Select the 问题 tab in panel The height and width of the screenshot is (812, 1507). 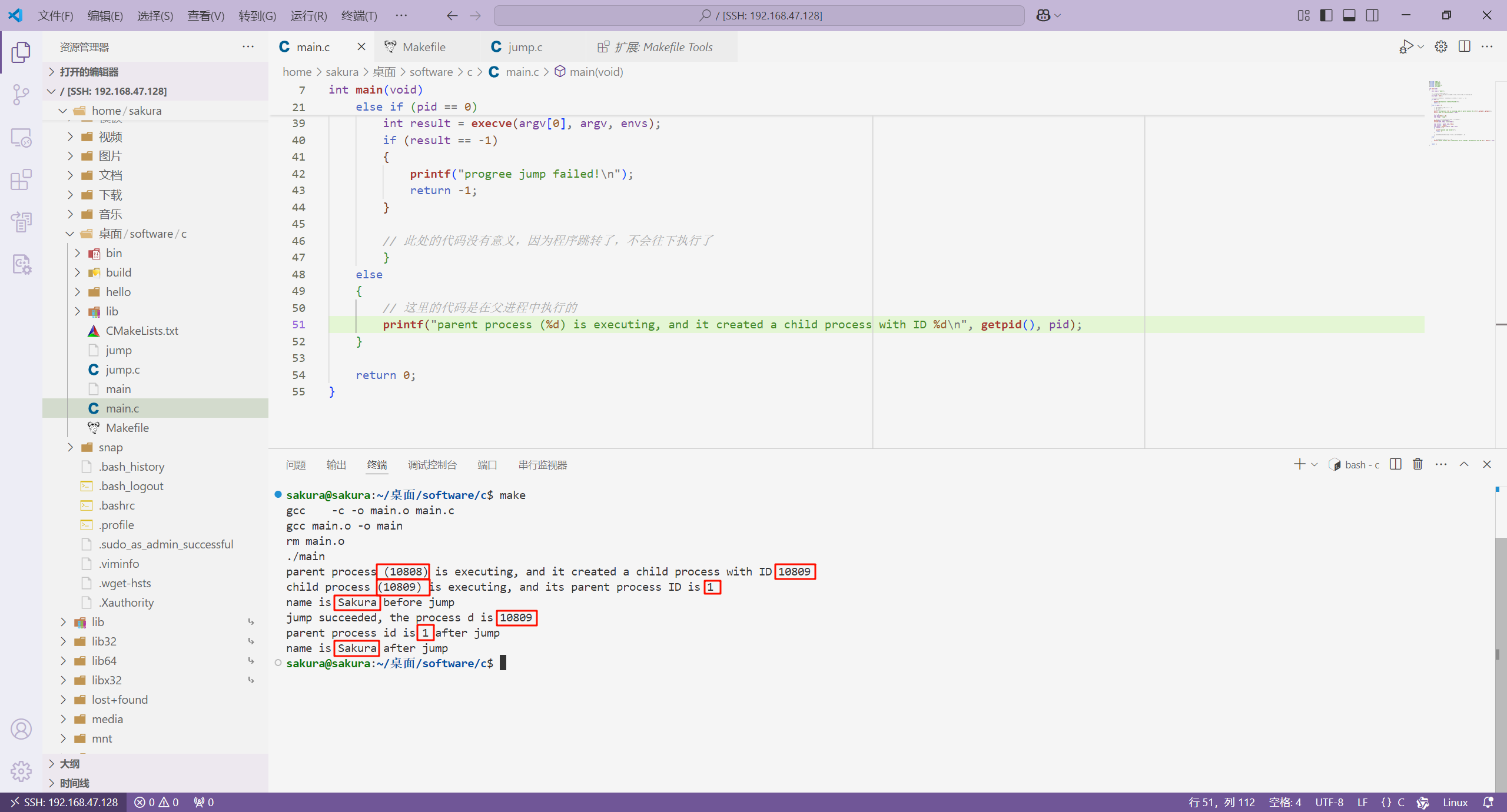[296, 464]
